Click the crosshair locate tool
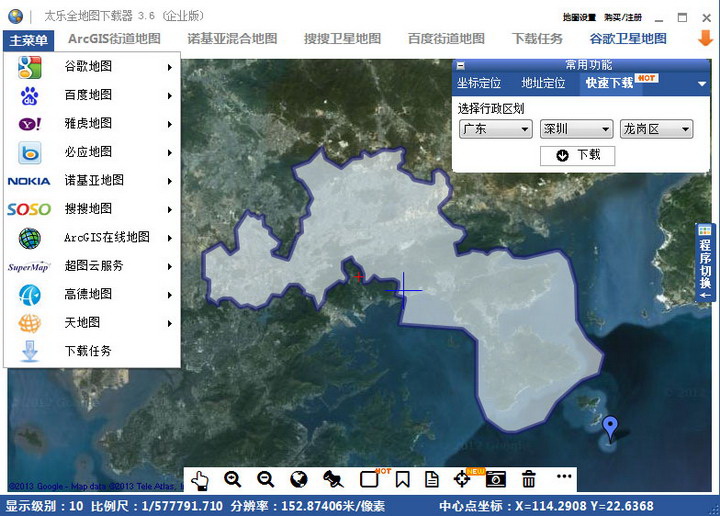The height and width of the screenshot is (516, 720). 463,479
